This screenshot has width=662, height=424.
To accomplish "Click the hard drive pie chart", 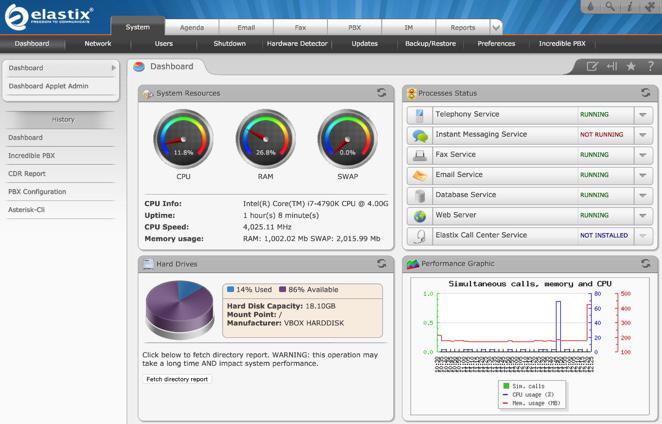I will (180, 310).
